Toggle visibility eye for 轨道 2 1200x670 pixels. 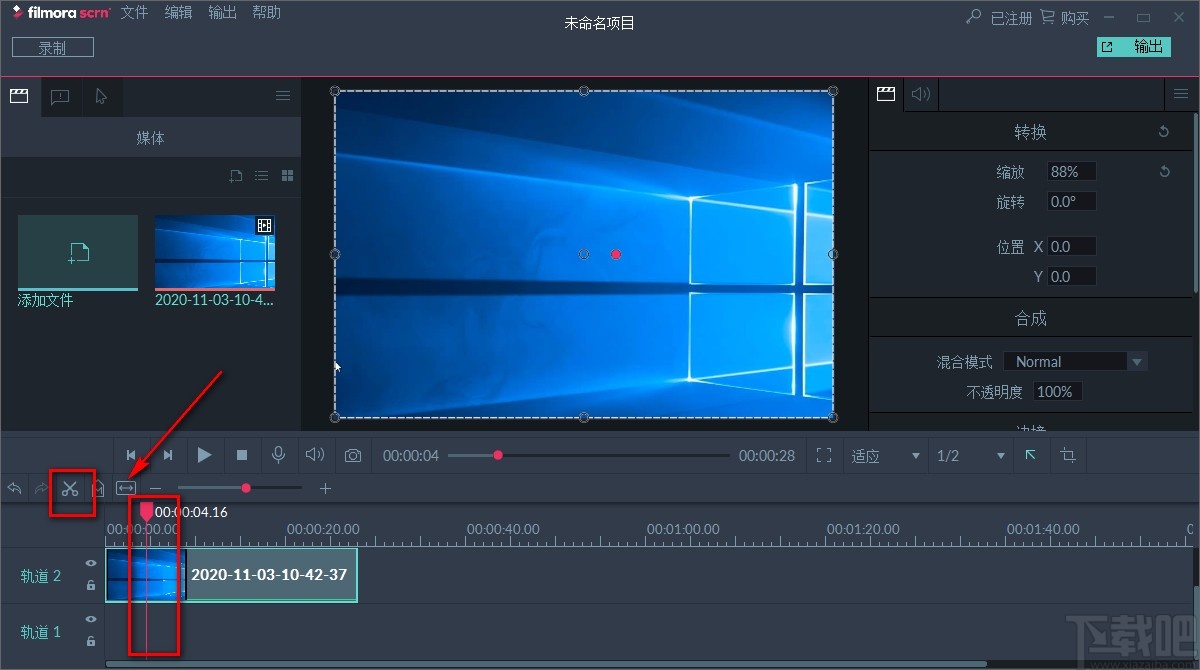91,564
